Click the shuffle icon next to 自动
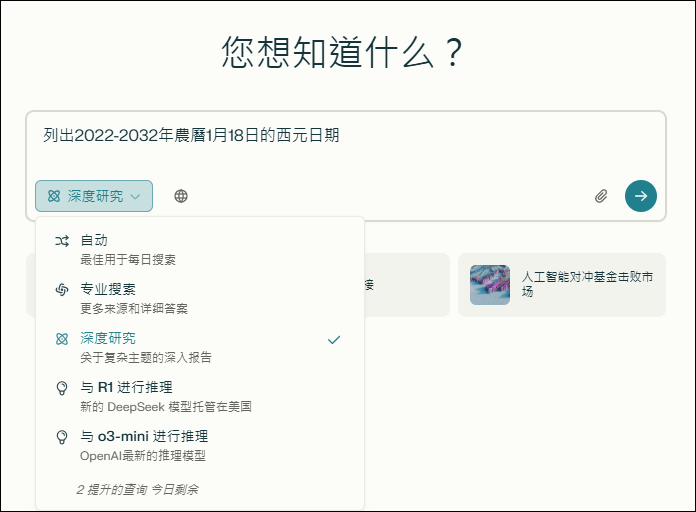Screen dimensions: 696x512 (x=62, y=241)
